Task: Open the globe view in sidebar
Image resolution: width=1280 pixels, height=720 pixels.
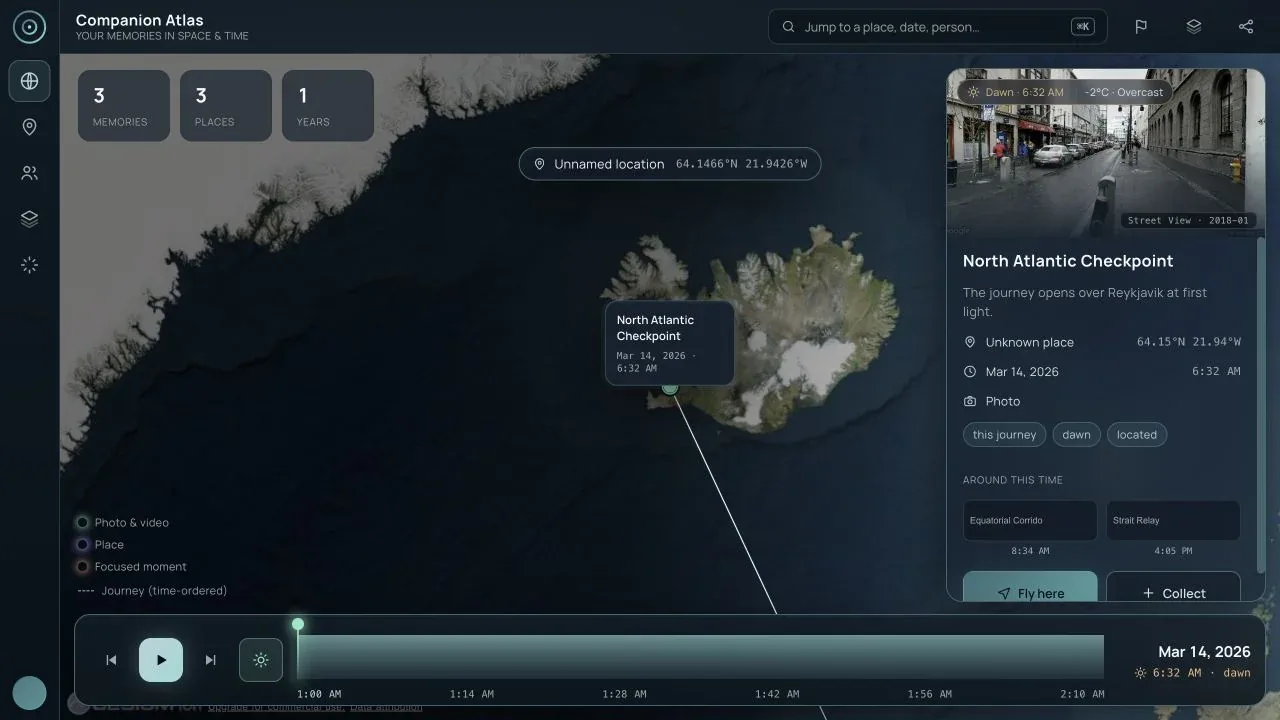Action: click(29, 81)
